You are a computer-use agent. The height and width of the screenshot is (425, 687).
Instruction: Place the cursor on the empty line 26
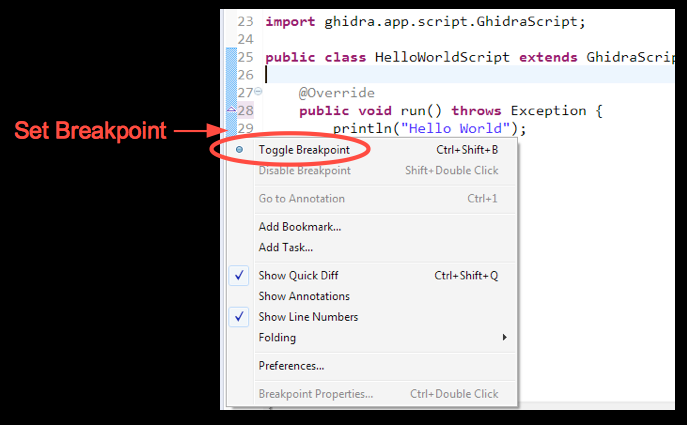[400, 75]
